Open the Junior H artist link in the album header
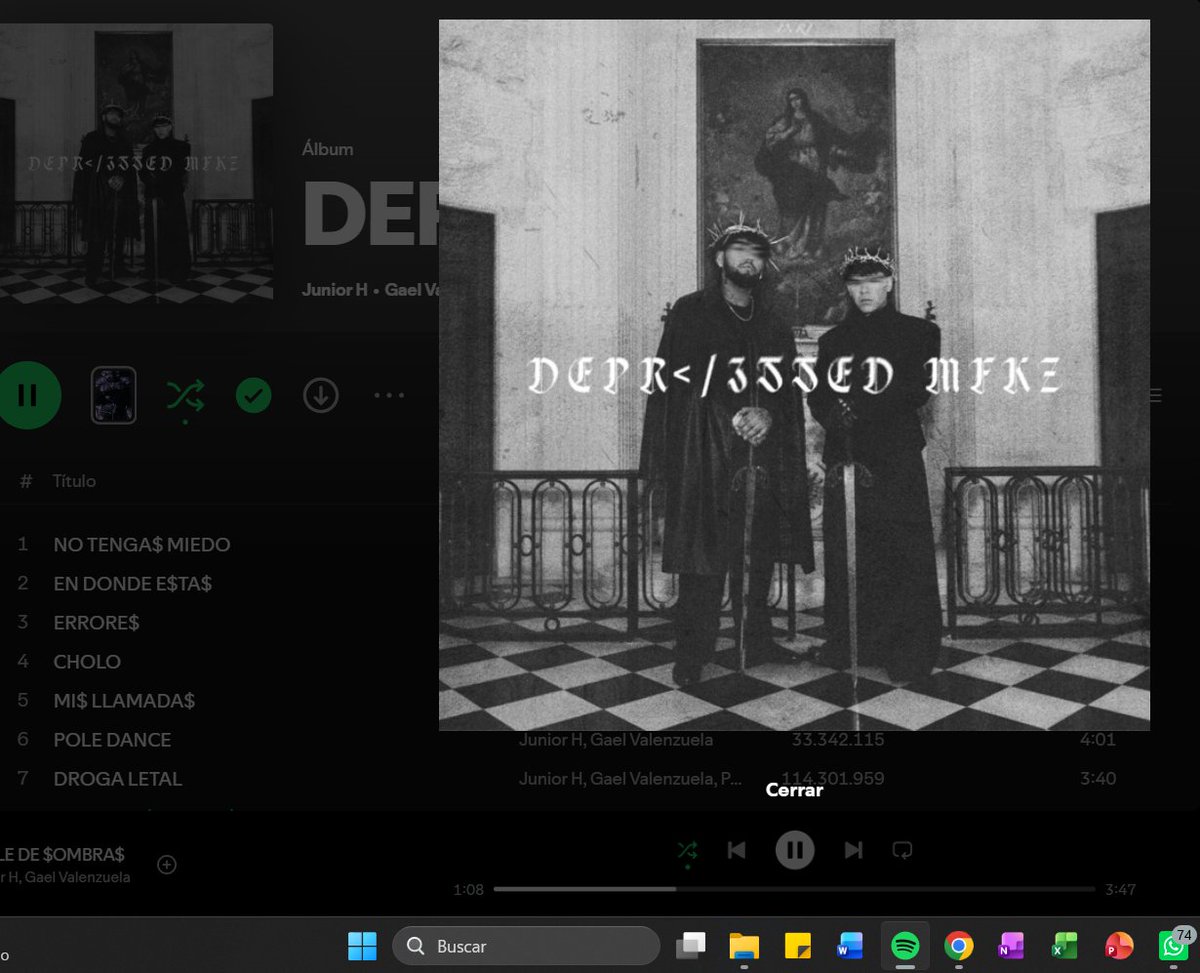This screenshot has height=973, width=1200. point(335,290)
